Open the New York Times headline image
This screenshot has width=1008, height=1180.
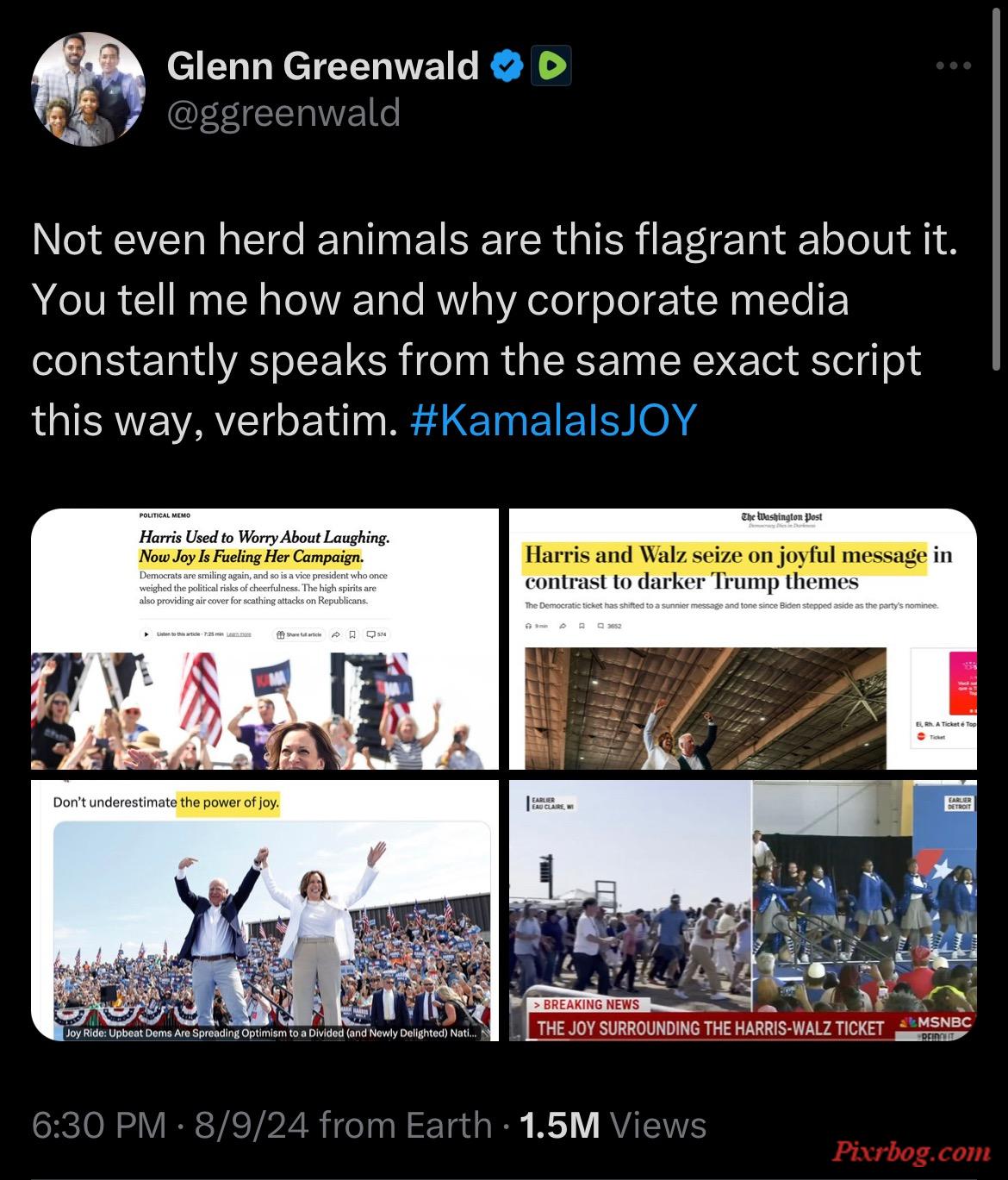point(264,639)
